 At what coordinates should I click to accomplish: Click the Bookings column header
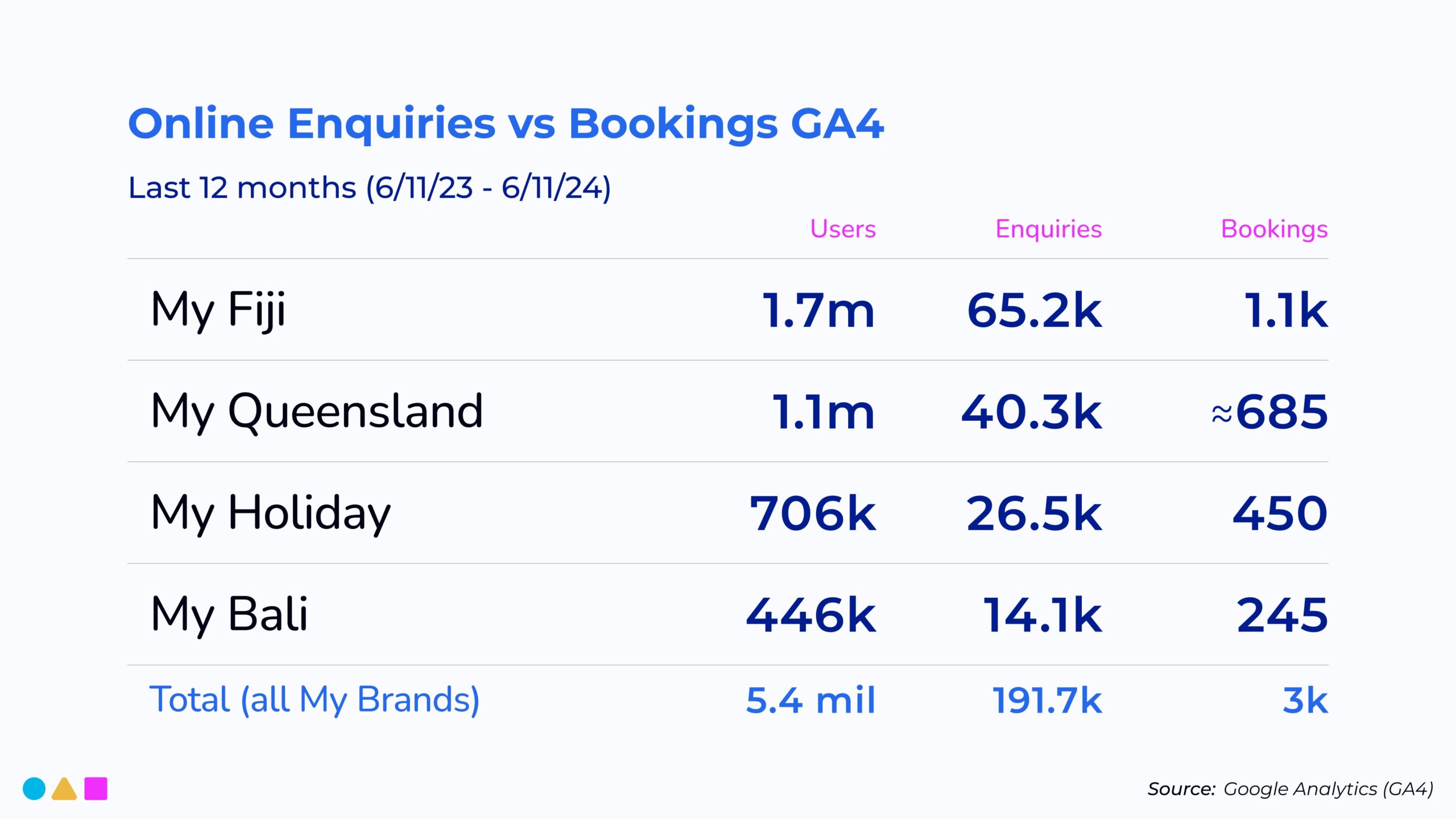tap(1274, 229)
